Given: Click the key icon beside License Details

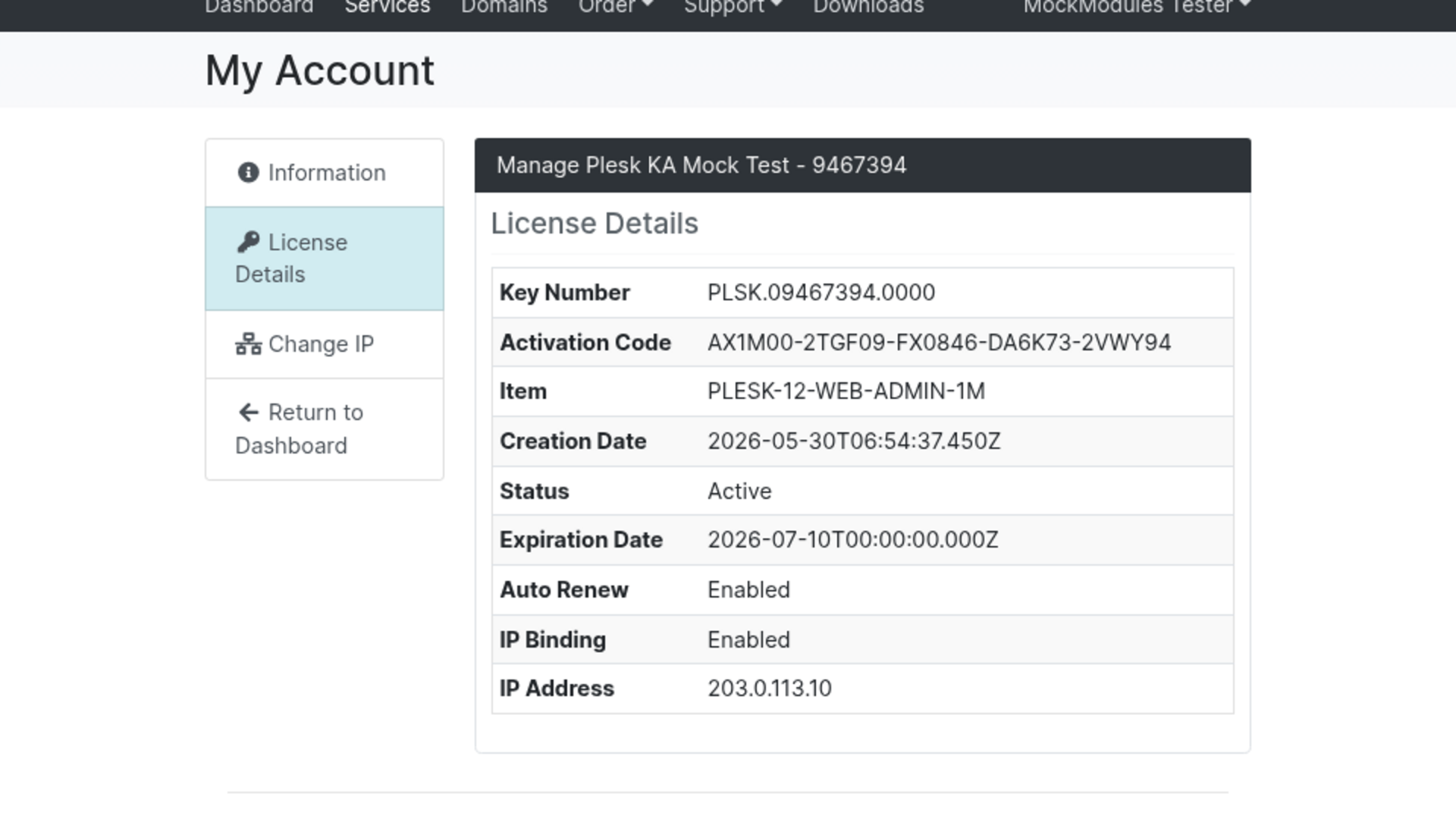Looking at the screenshot, I should 248,242.
